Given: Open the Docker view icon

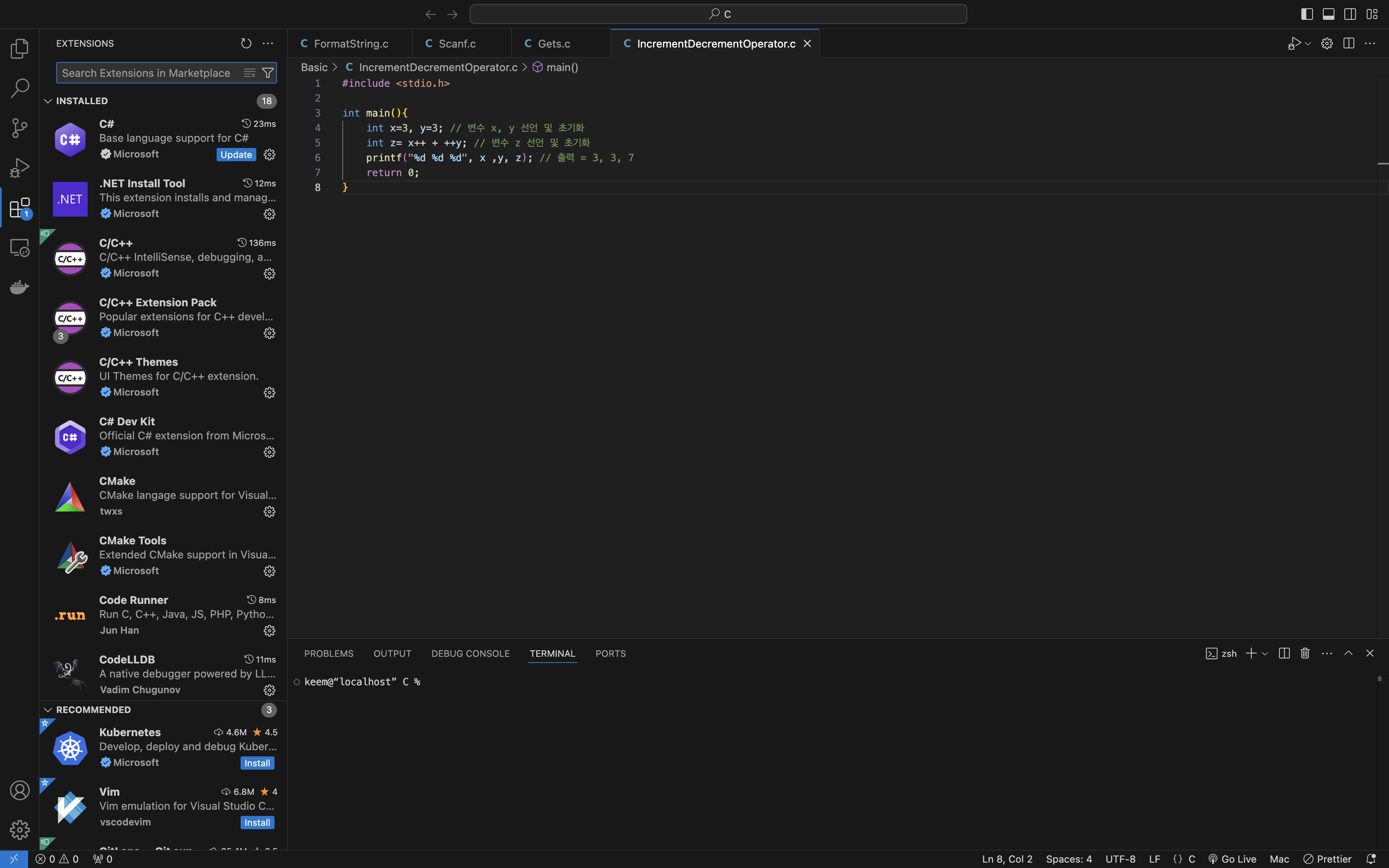Looking at the screenshot, I should (x=19, y=287).
